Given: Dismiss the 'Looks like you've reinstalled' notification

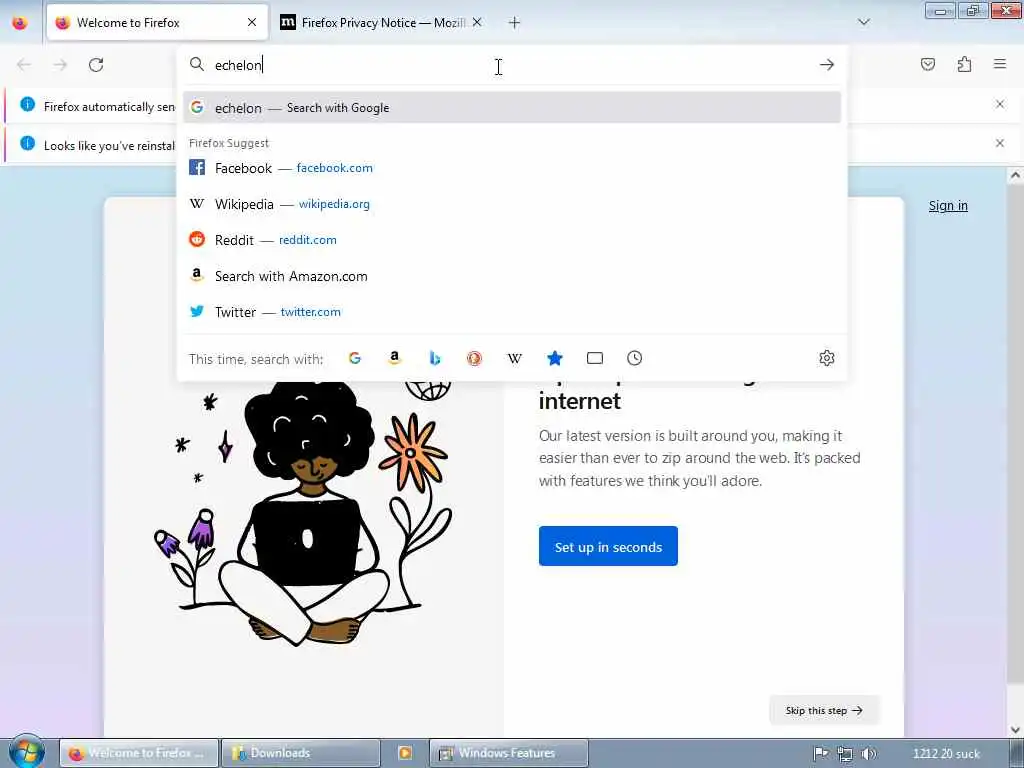Looking at the screenshot, I should point(1000,143).
